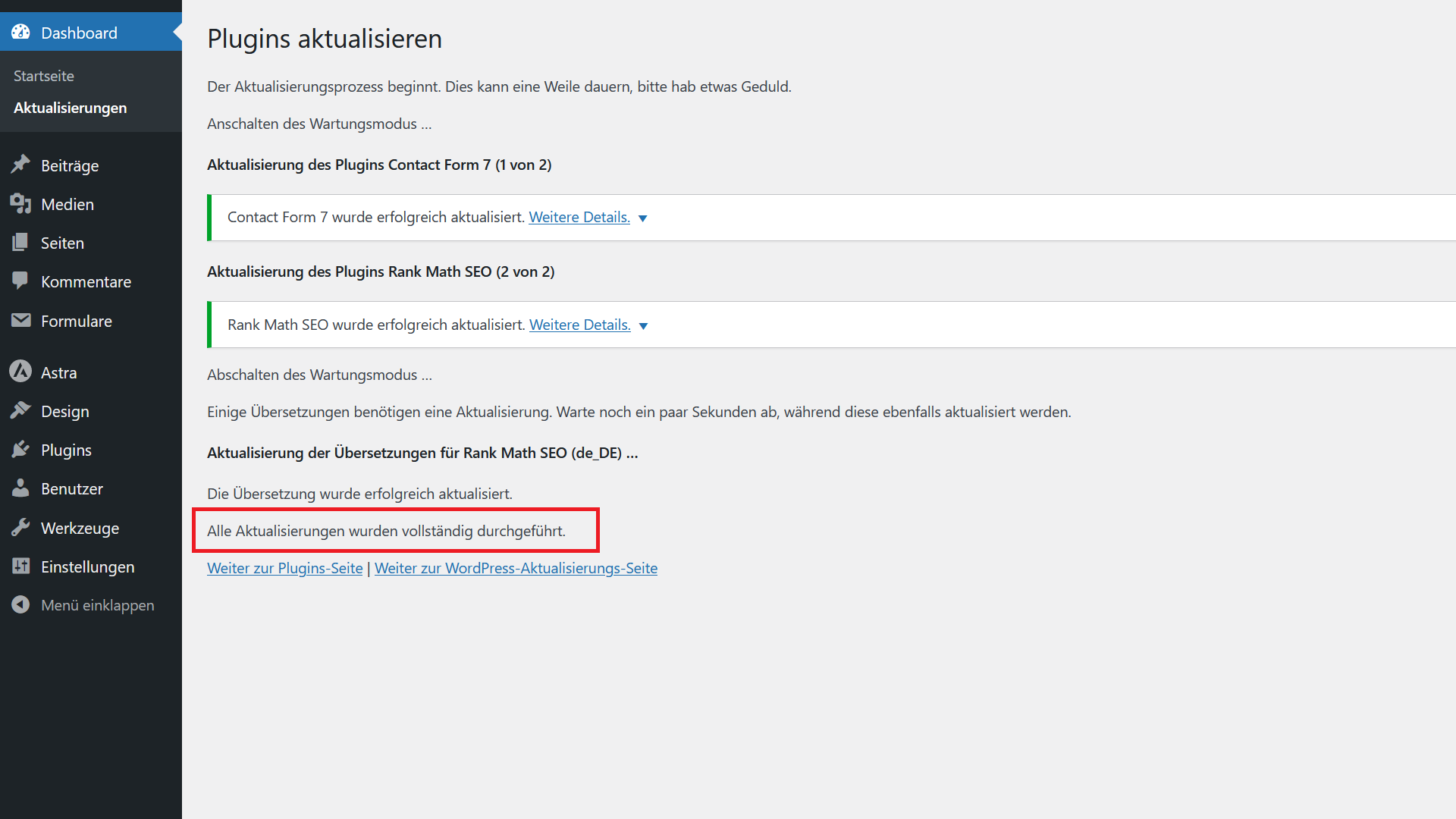Open the Plugins menu
This screenshot has width=1456, height=819.
(x=91, y=450)
